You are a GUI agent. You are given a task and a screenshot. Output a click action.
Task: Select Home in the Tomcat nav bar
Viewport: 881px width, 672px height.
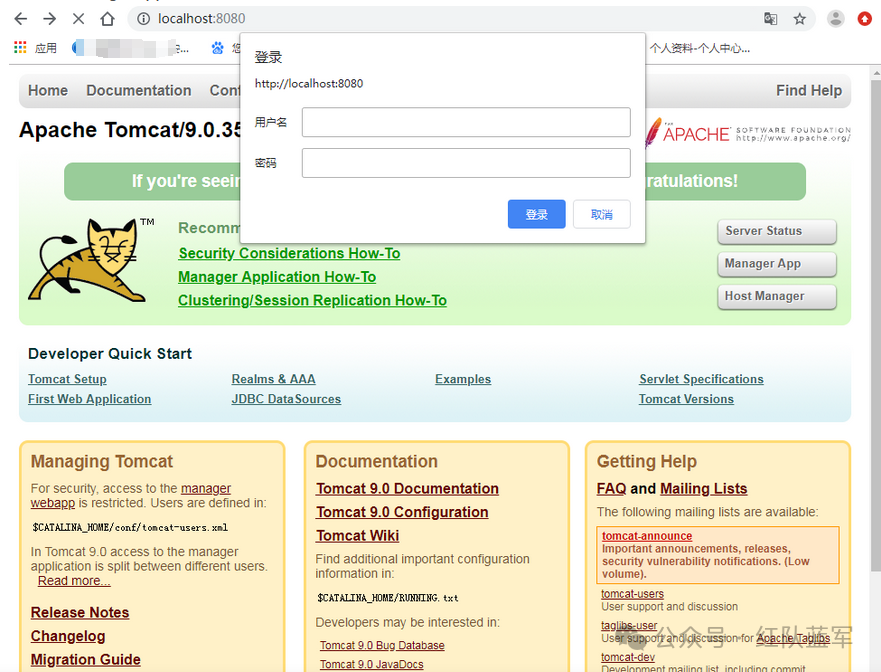tap(48, 90)
